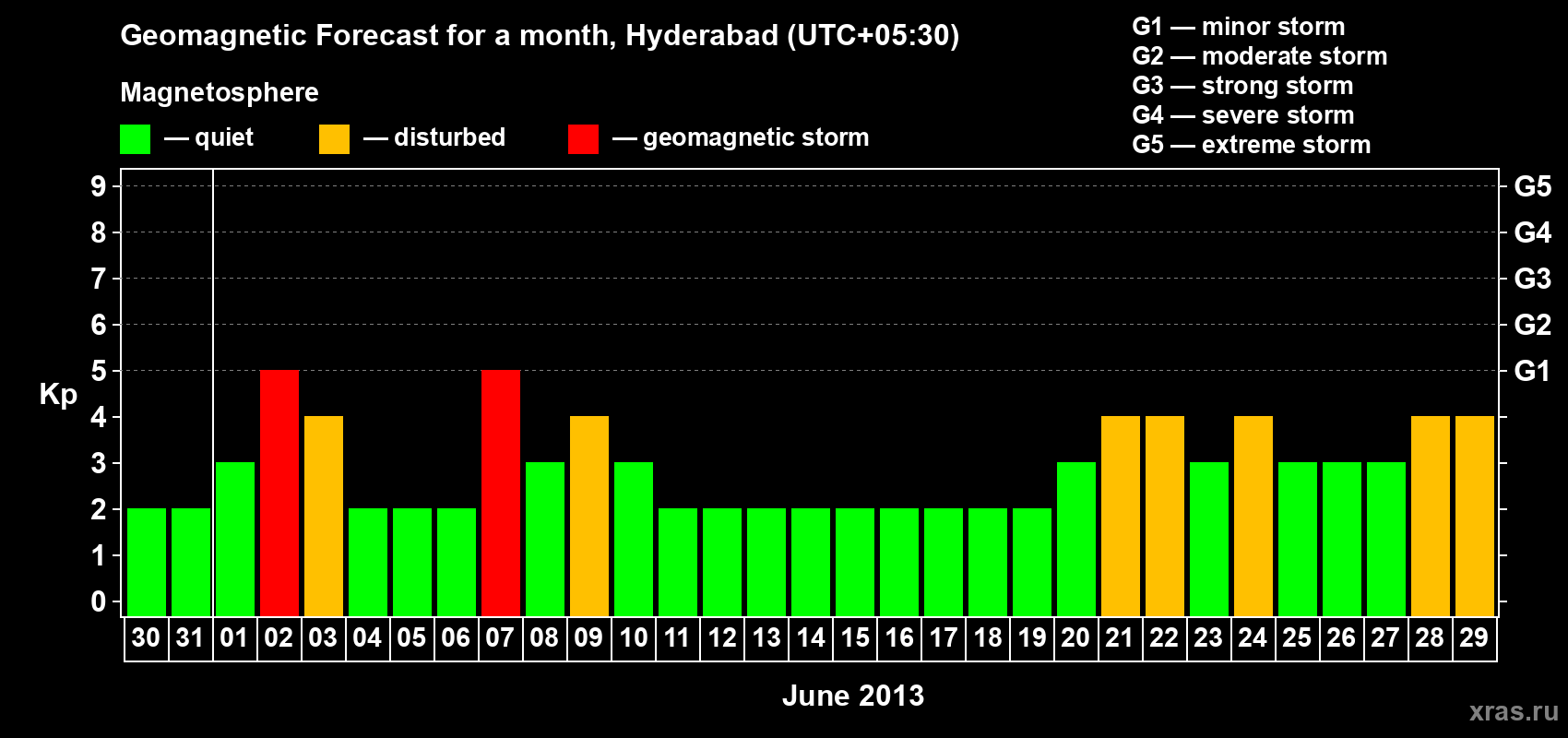Click the G5 right axis label

click(1533, 186)
